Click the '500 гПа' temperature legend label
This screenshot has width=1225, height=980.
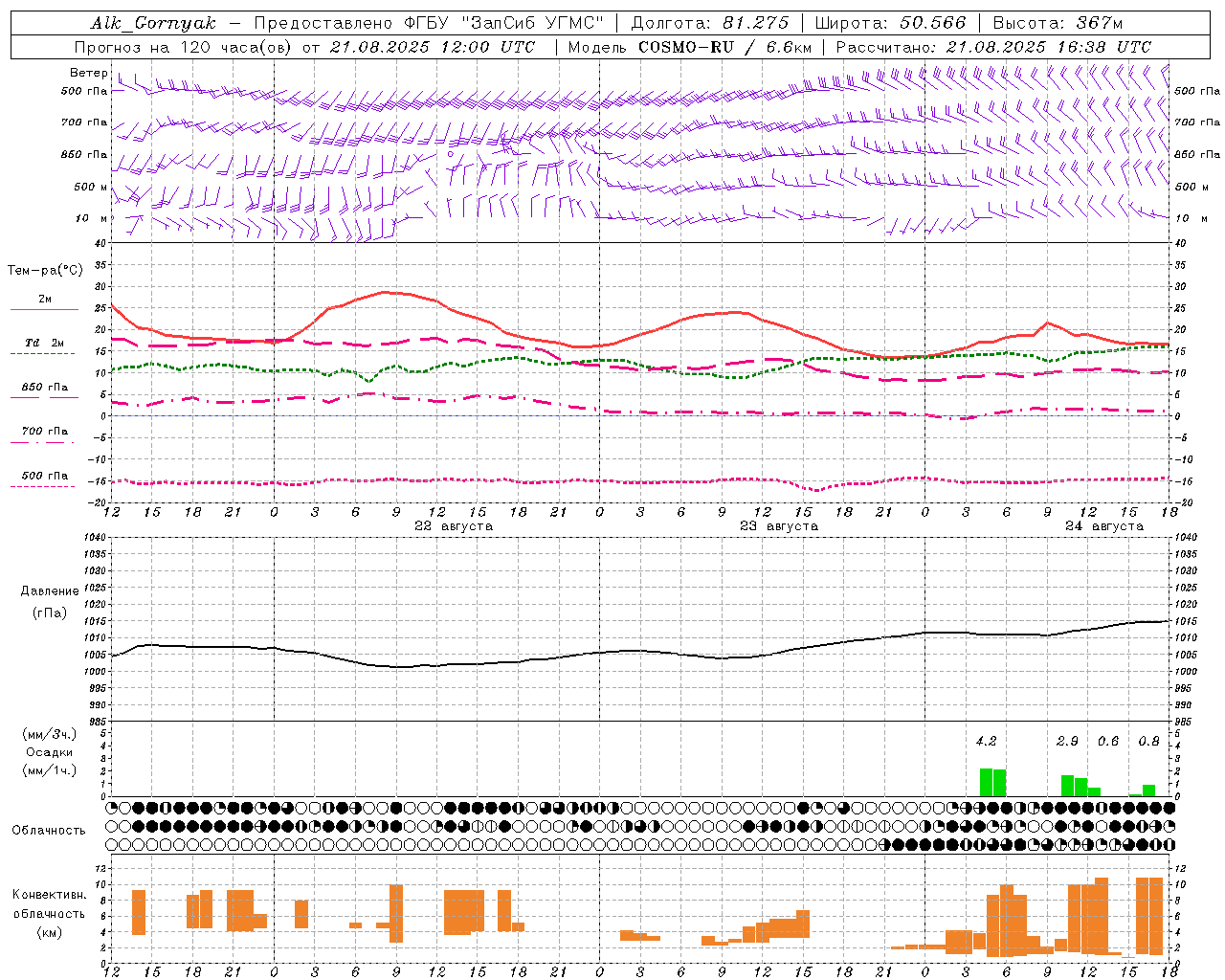click(x=45, y=475)
